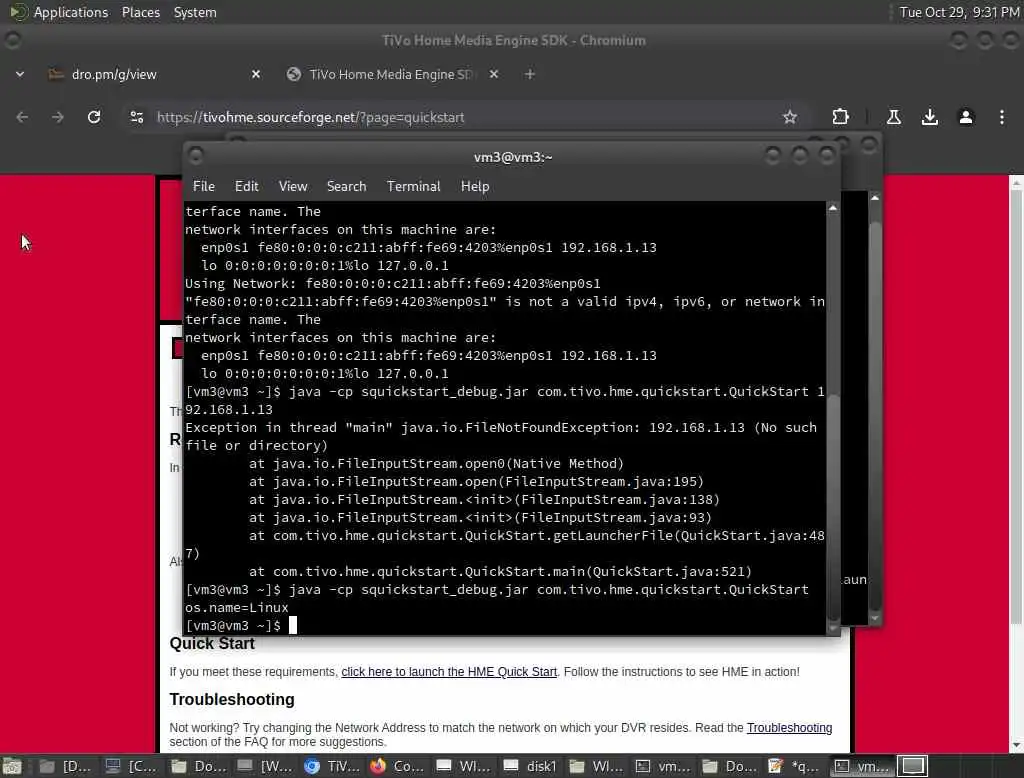Open terminal View menu
This screenshot has width=1024, height=778.
[293, 186]
